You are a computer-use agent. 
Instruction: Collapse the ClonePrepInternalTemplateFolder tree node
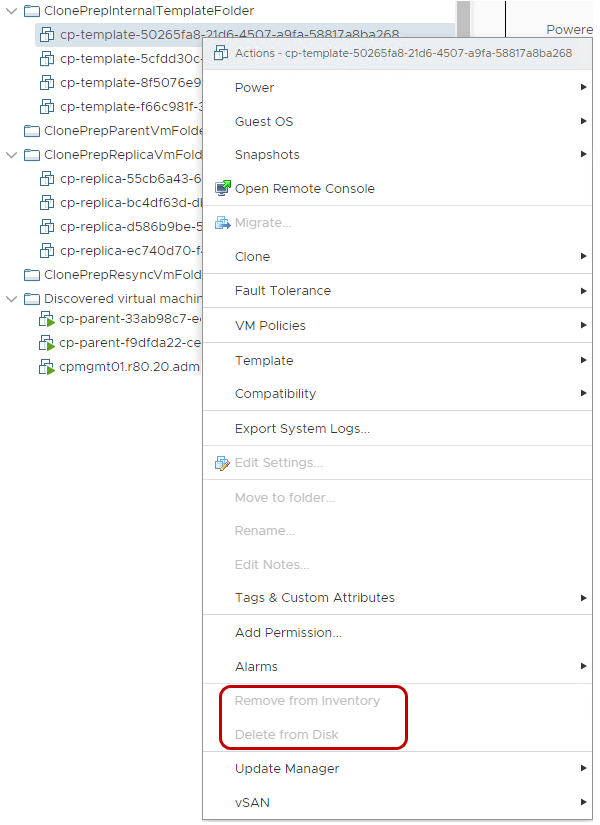[x=11, y=11]
